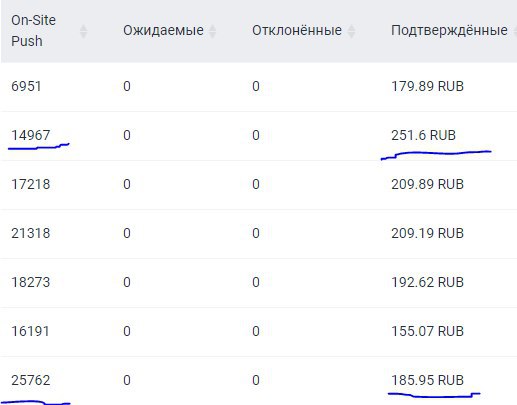The width and height of the screenshot is (517, 405).
Task: Select the 6951 push count cell
Action: [26, 86]
